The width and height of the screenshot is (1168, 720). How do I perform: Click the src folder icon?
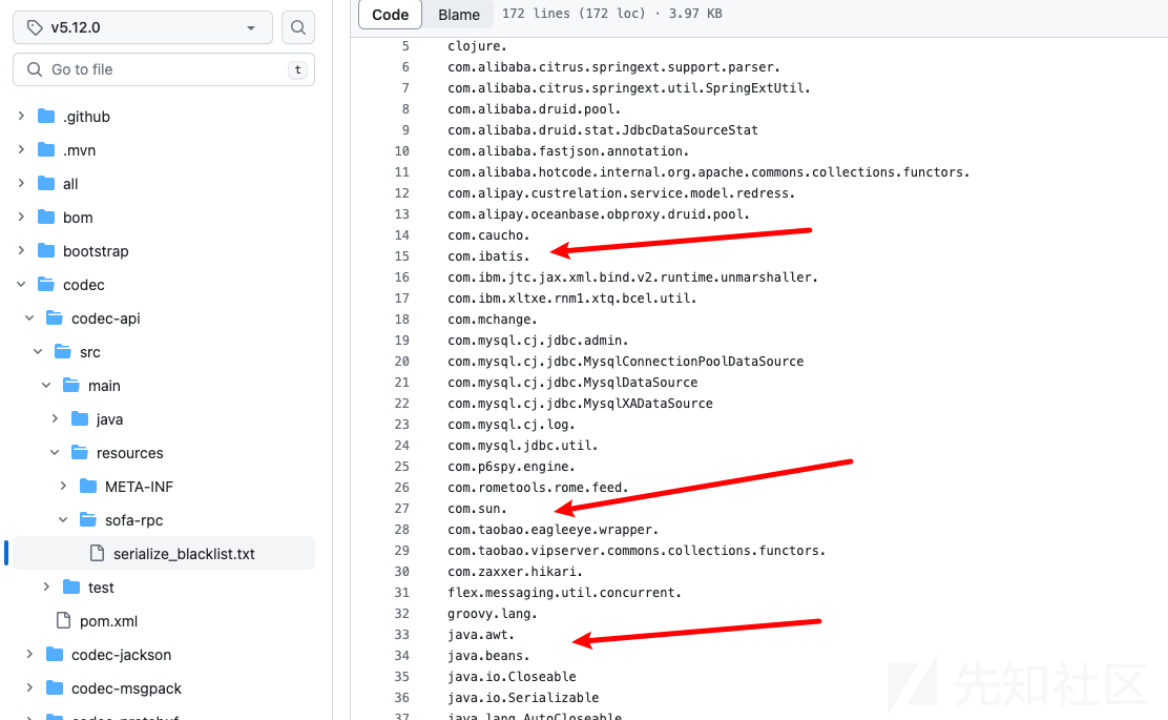[x=63, y=351]
